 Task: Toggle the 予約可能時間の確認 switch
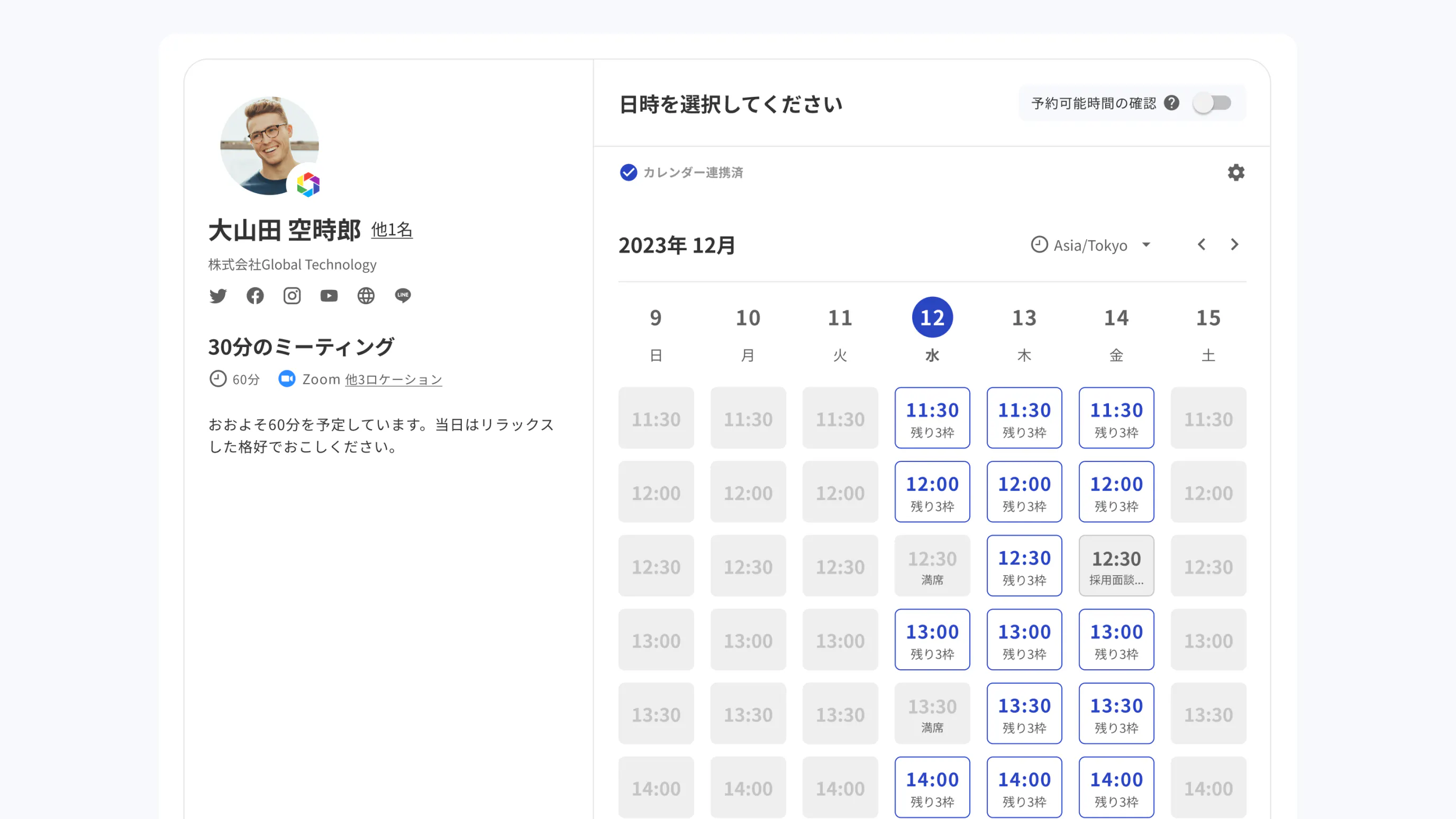1212,103
